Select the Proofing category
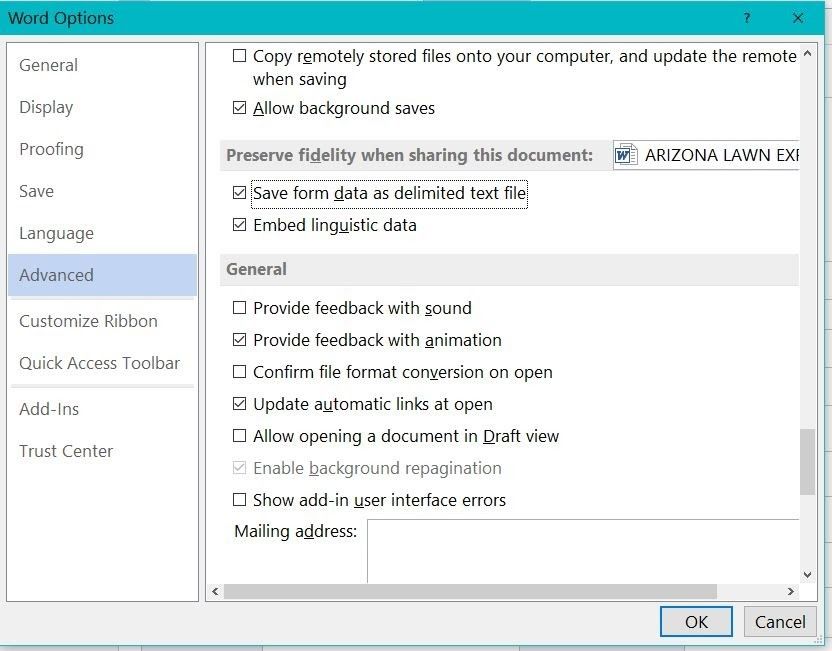The width and height of the screenshot is (832, 651). click(x=51, y=149)
